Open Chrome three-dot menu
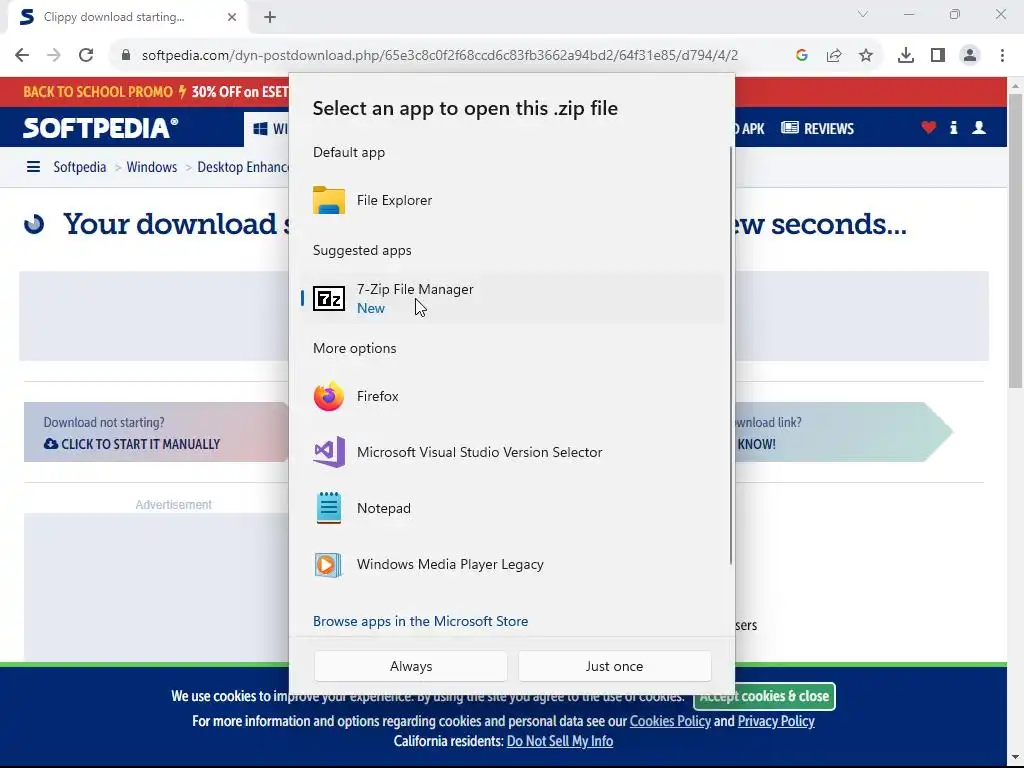 coord(1002,56)
